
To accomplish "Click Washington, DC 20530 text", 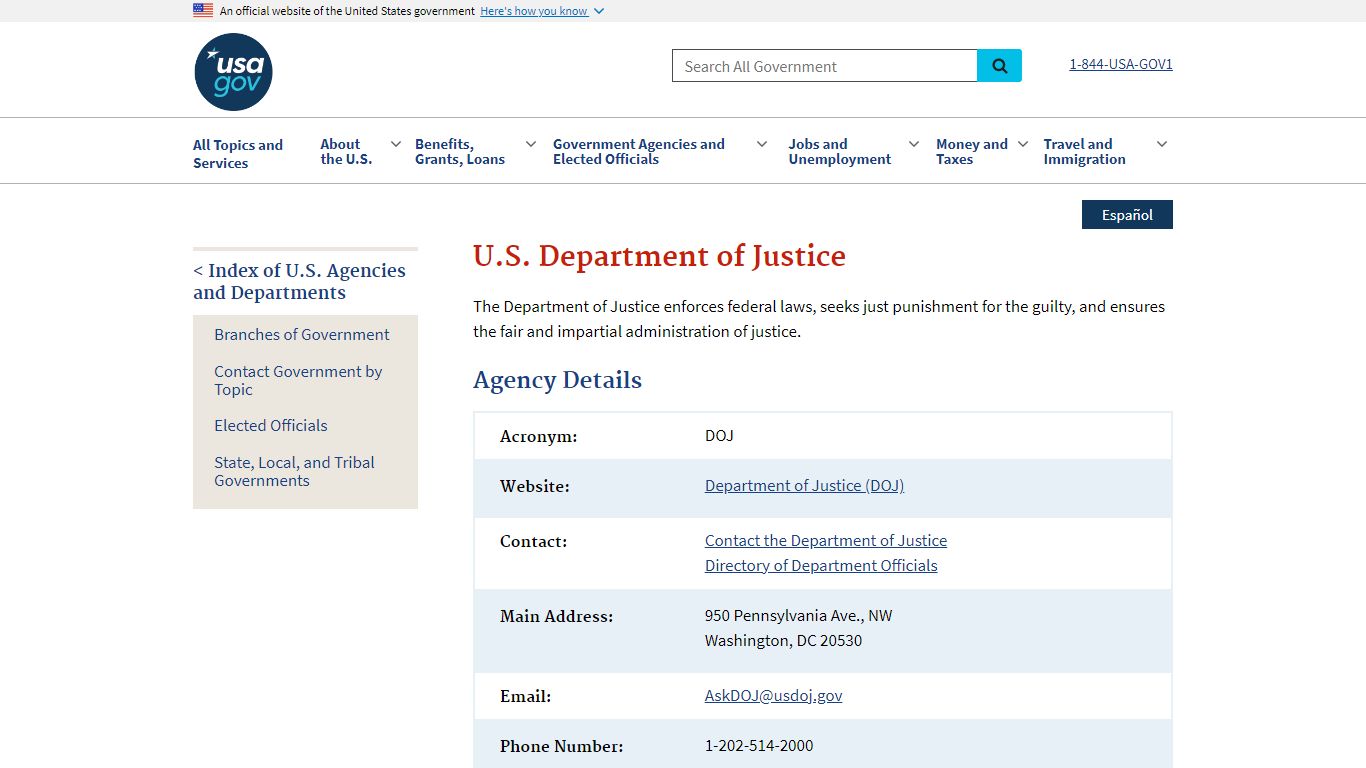I will coord(783,641).
